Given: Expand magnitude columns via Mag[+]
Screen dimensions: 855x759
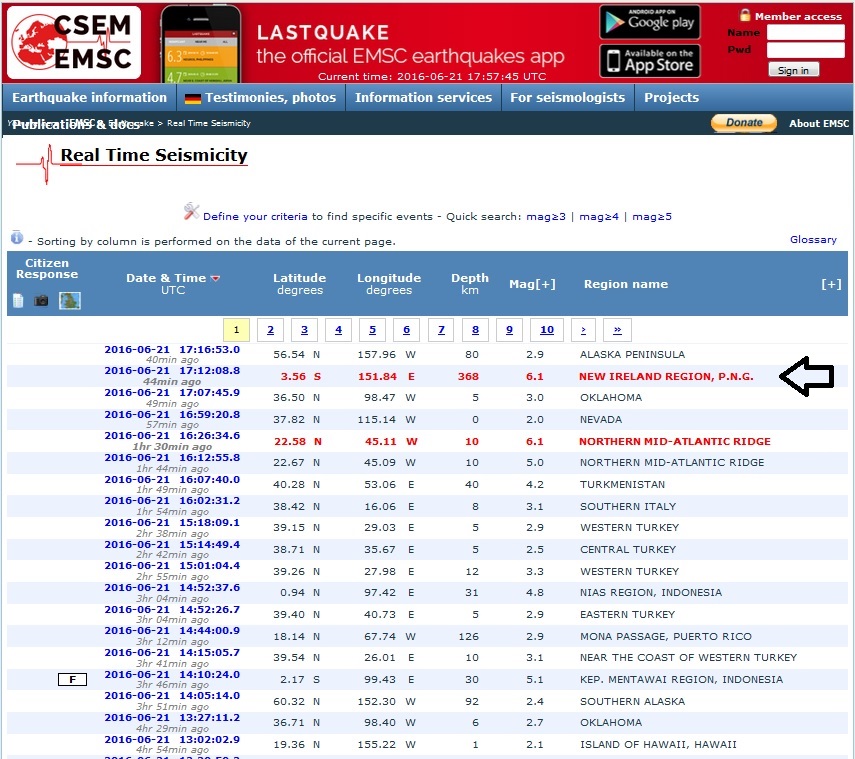Looking at the screenshot, I should 531,284.
